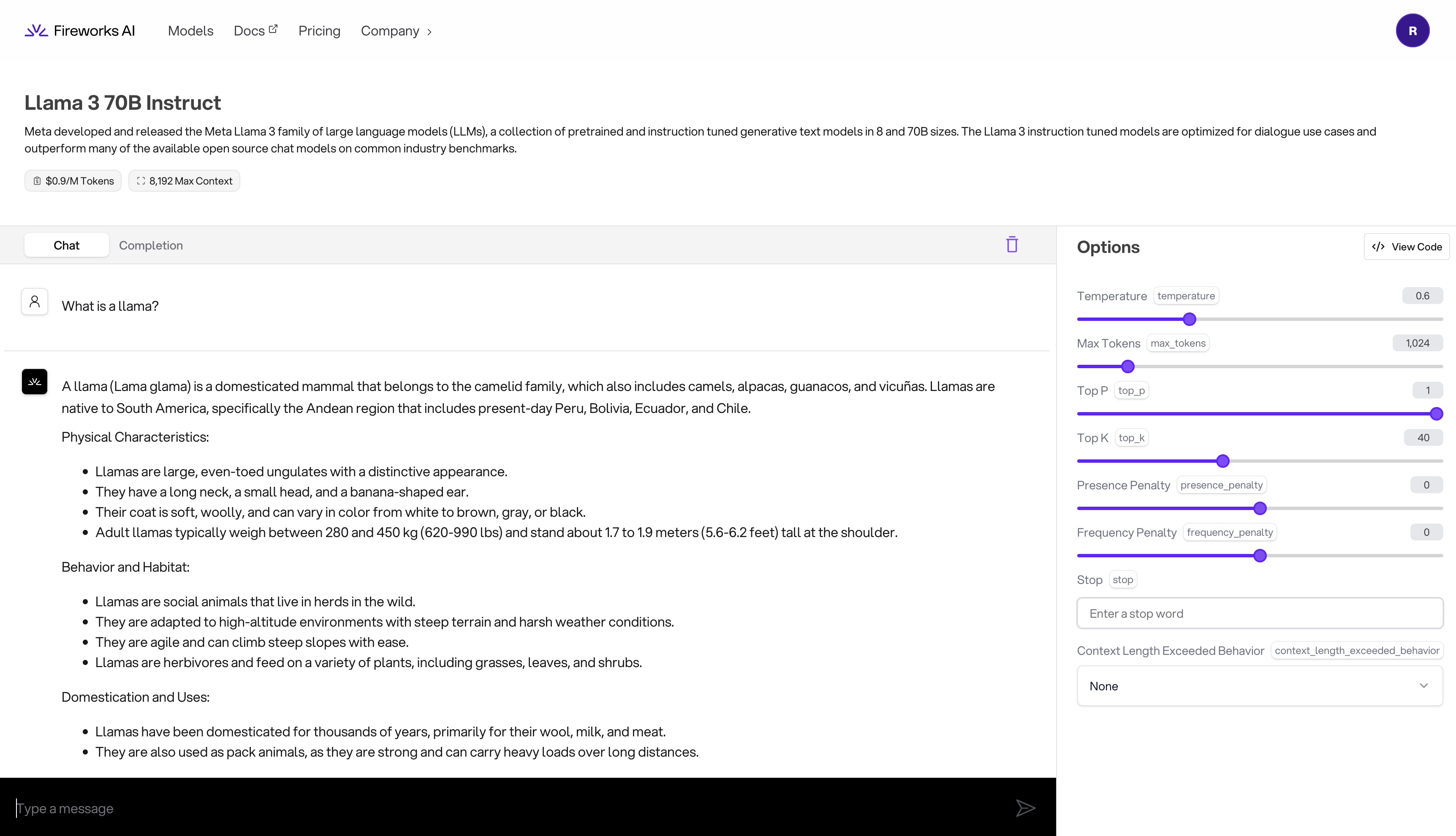The height and width of the screenshot is (836, 1456).
Task: Expand the Company menu chevron
Action: coord(429,32)
